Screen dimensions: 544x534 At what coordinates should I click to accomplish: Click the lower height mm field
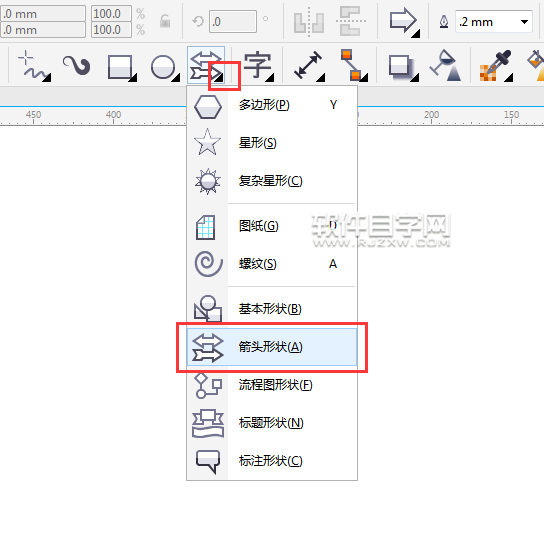43,30
